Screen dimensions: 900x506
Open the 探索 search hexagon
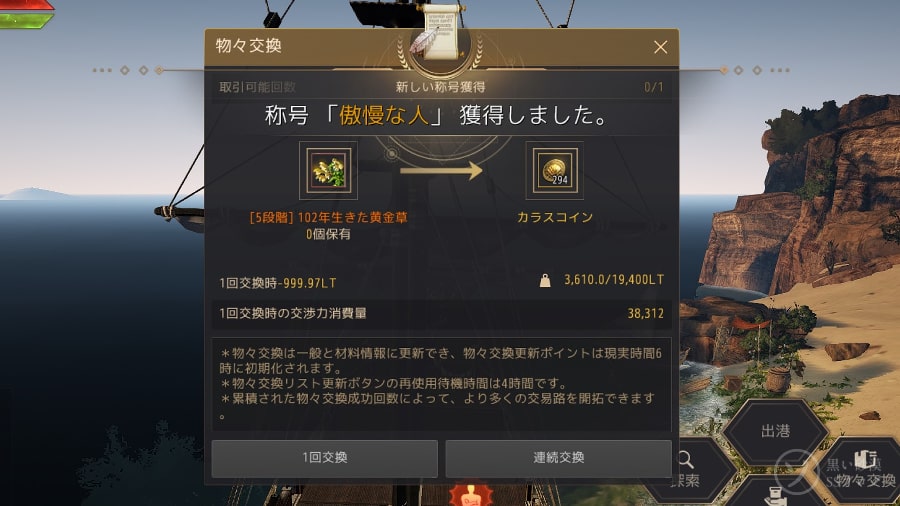point(689,470)
